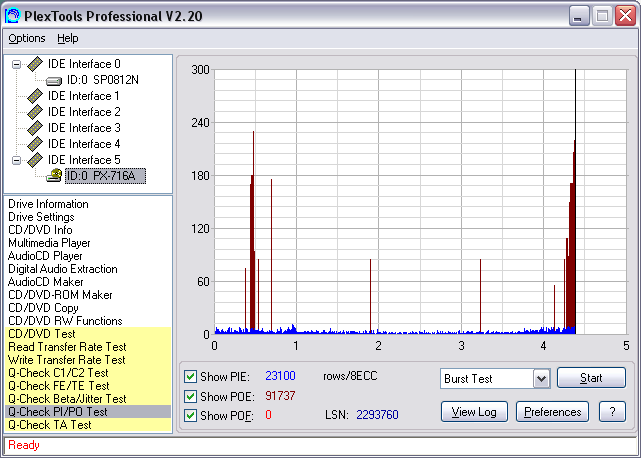Viewport: 641px width, 458px height.
Task: Click the LSN value 2293760
Action: click(377, 415)
